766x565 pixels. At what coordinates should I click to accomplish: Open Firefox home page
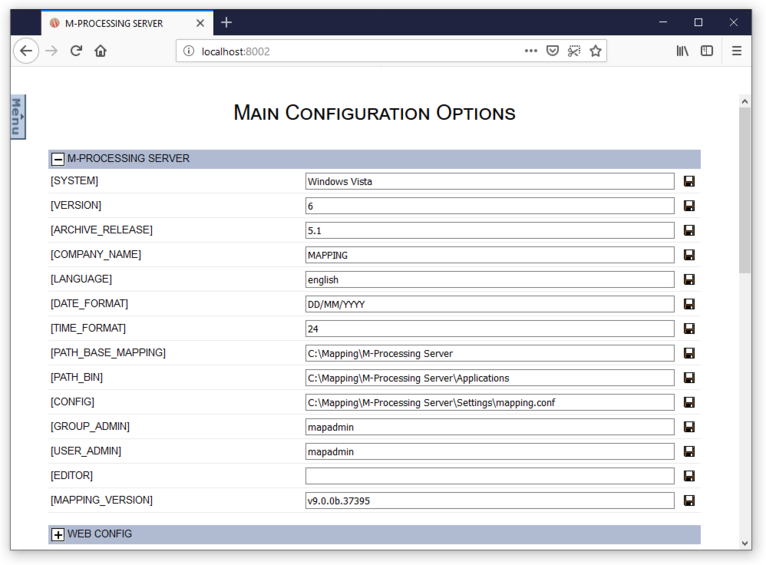tap(101, 51)
